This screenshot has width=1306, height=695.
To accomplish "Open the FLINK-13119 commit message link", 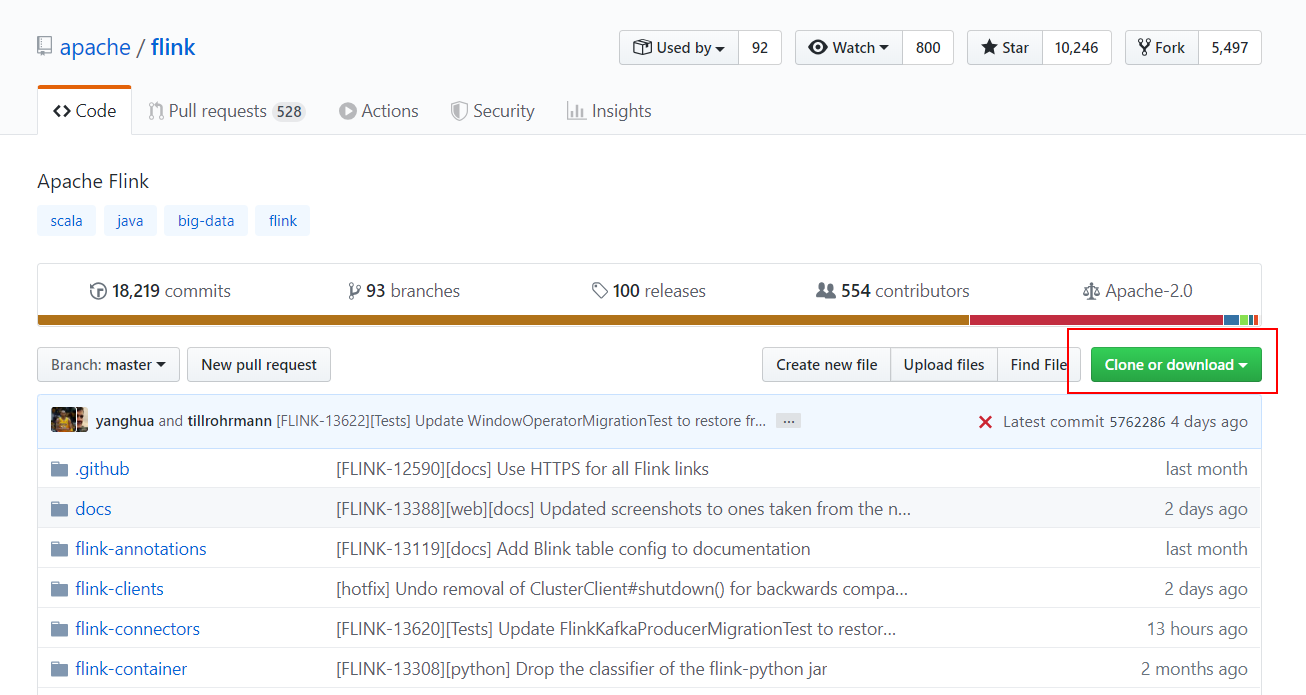I will (573, 549).
